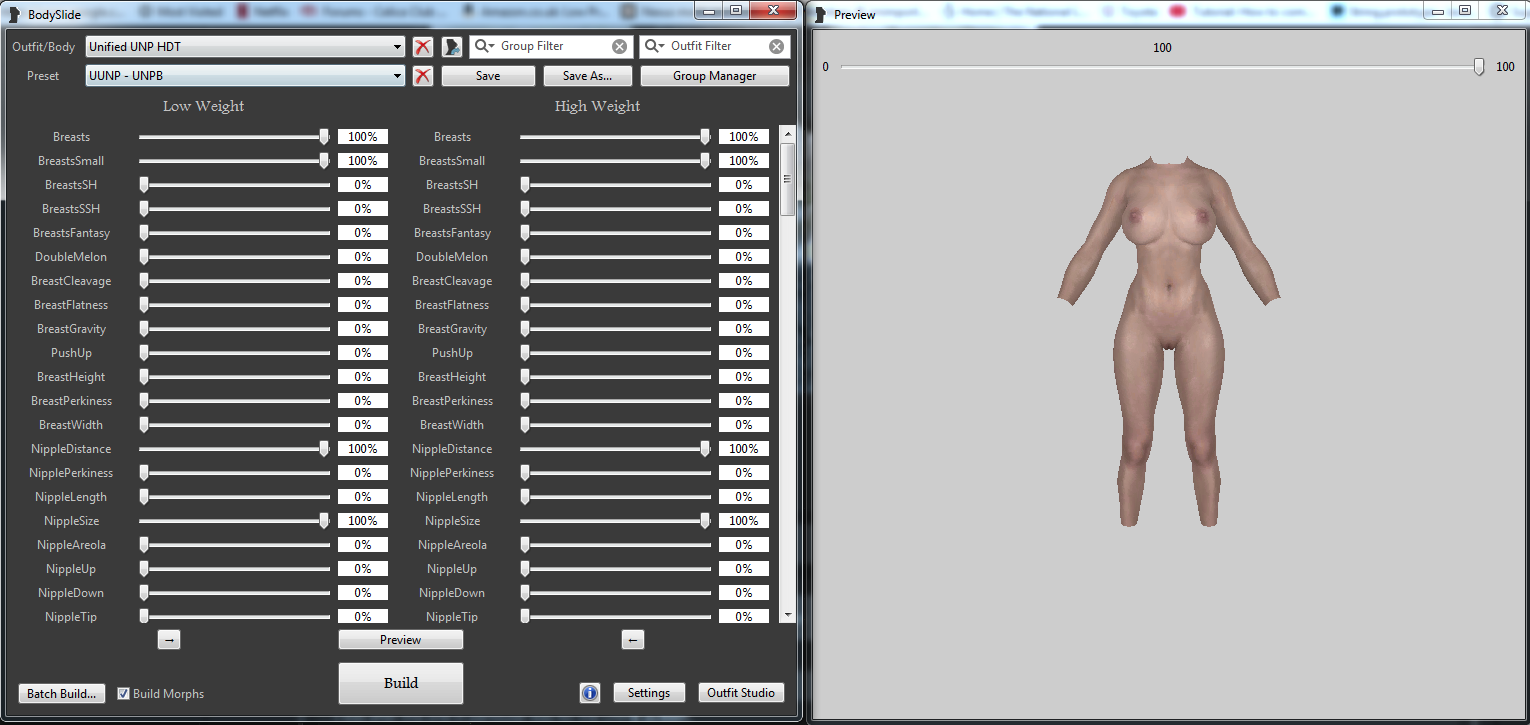
Task: Open the Group Filter search options
Action: (486, 47)
